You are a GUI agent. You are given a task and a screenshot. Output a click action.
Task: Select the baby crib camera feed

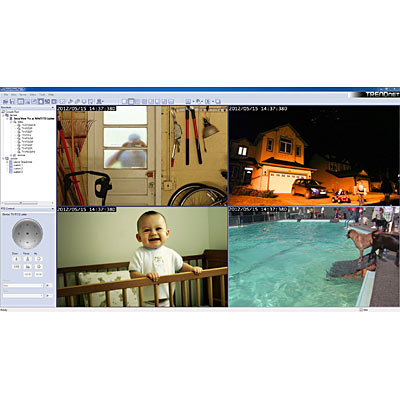(x=142, y=257)
